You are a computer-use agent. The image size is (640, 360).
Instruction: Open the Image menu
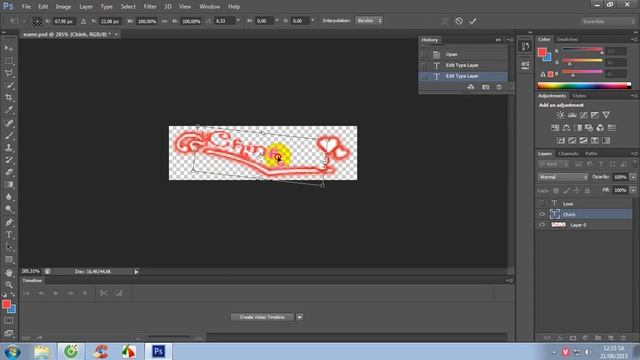[x=63, y=7]
